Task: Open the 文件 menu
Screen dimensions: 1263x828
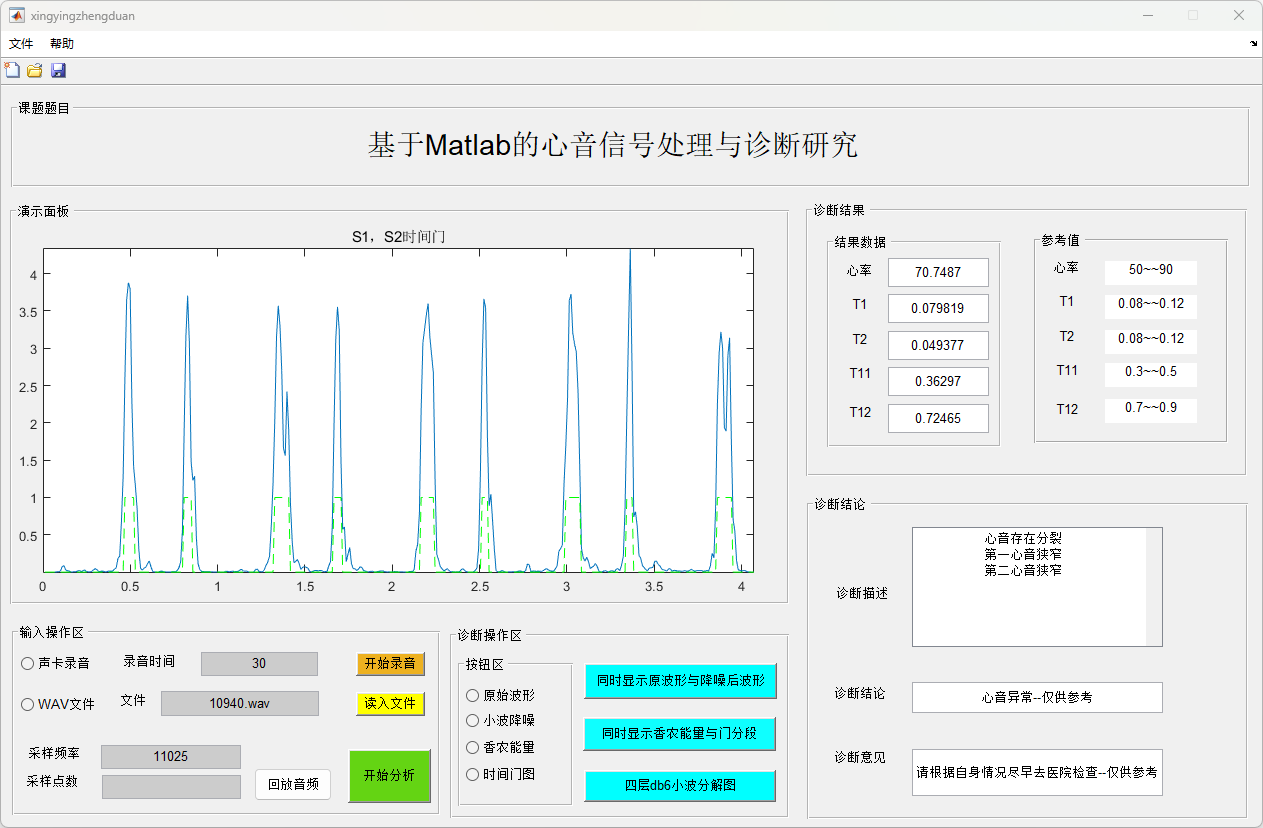Action: tap(21, 44)
